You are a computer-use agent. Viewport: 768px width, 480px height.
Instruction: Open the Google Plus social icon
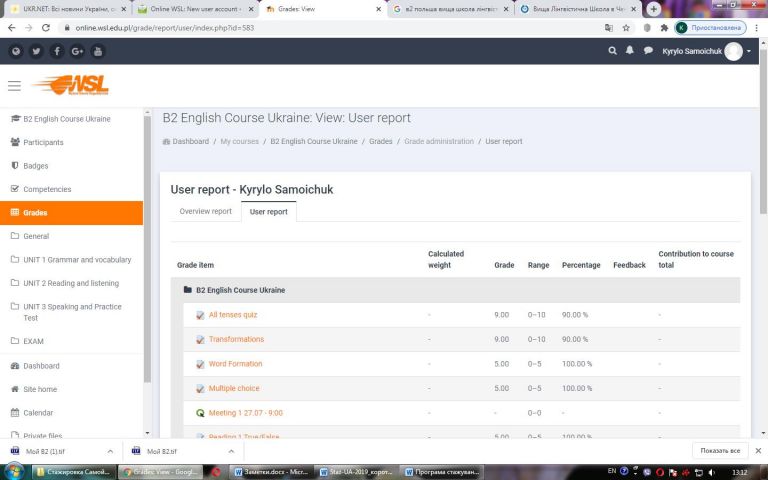[x=77, y=51]
